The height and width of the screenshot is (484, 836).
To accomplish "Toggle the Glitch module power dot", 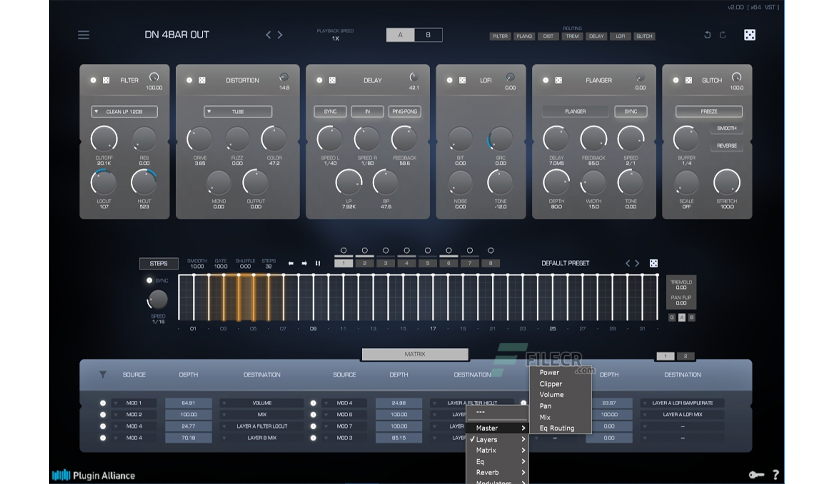I will (x=676, y=80).
